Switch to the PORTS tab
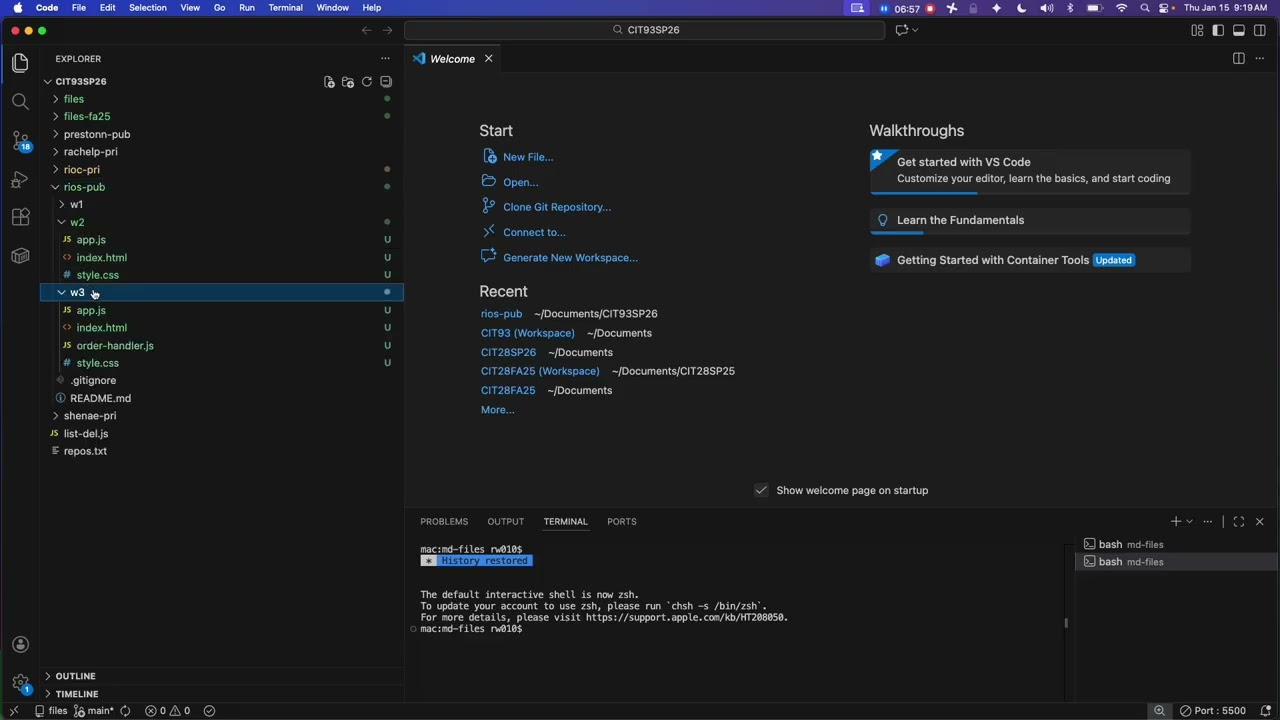Screen dimensions: 1280x720 coord(621,522)
